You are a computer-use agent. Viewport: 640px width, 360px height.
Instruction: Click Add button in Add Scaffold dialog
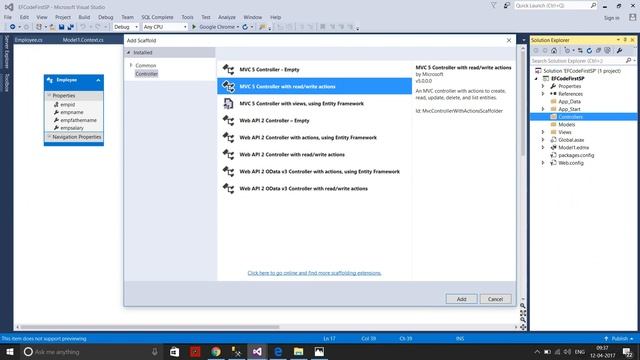click(461, 299)
